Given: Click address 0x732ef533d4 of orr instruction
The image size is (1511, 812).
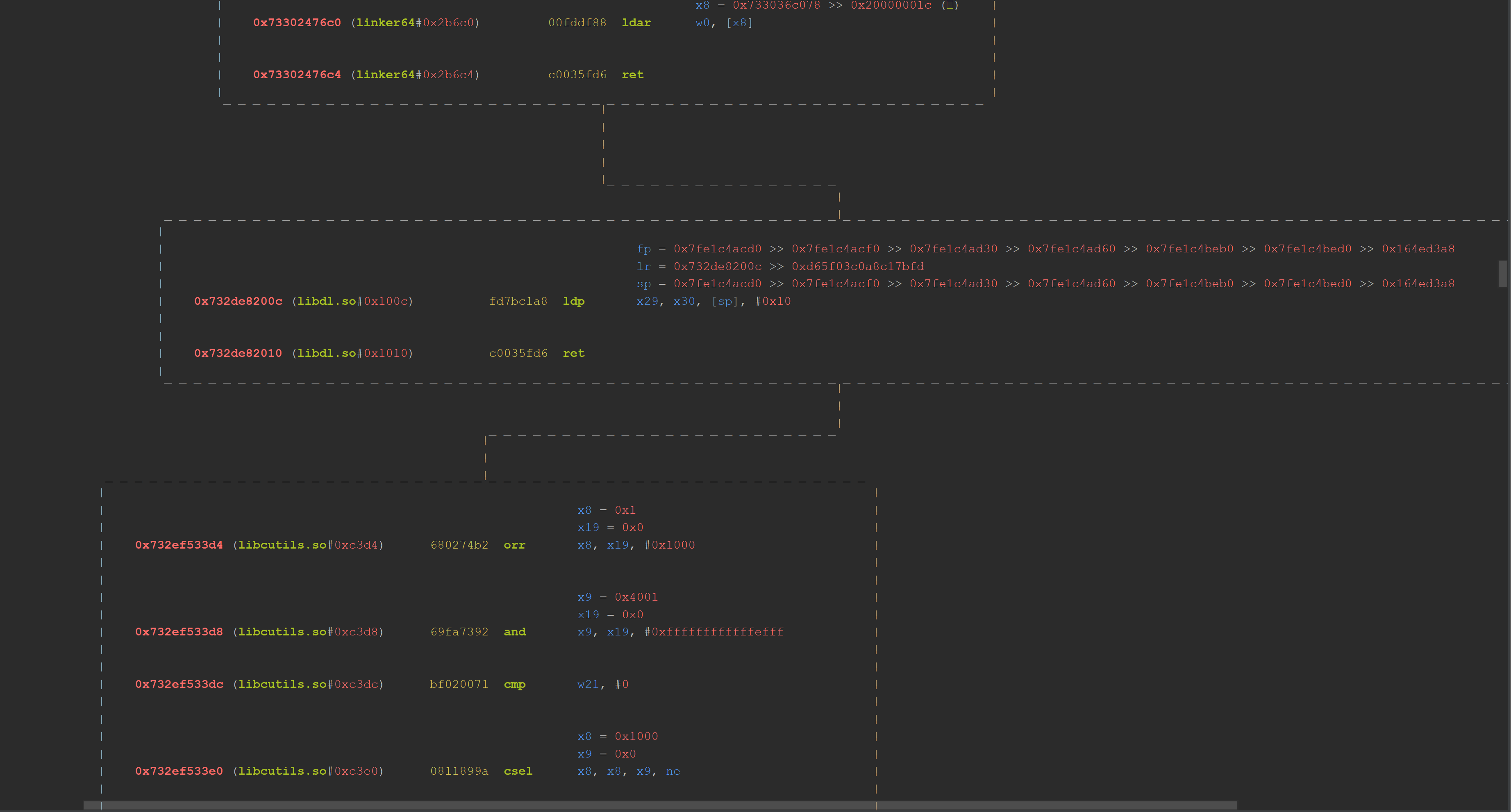Looking at the screenshot, I should pyautogui.click(x=179, y=545).
